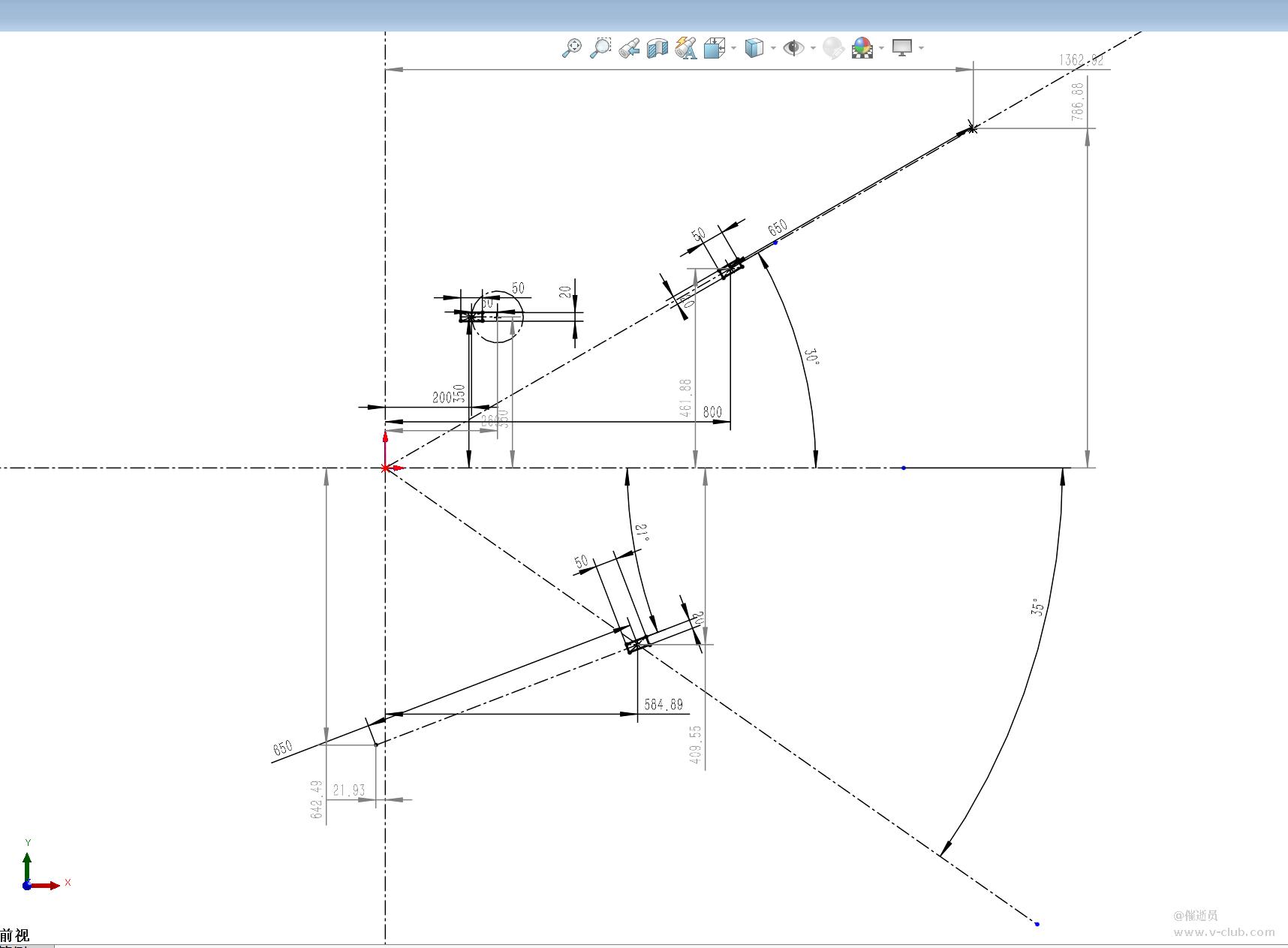
Task: Expand the Apply Scene dropdown arrow
Action: (881, 48)
